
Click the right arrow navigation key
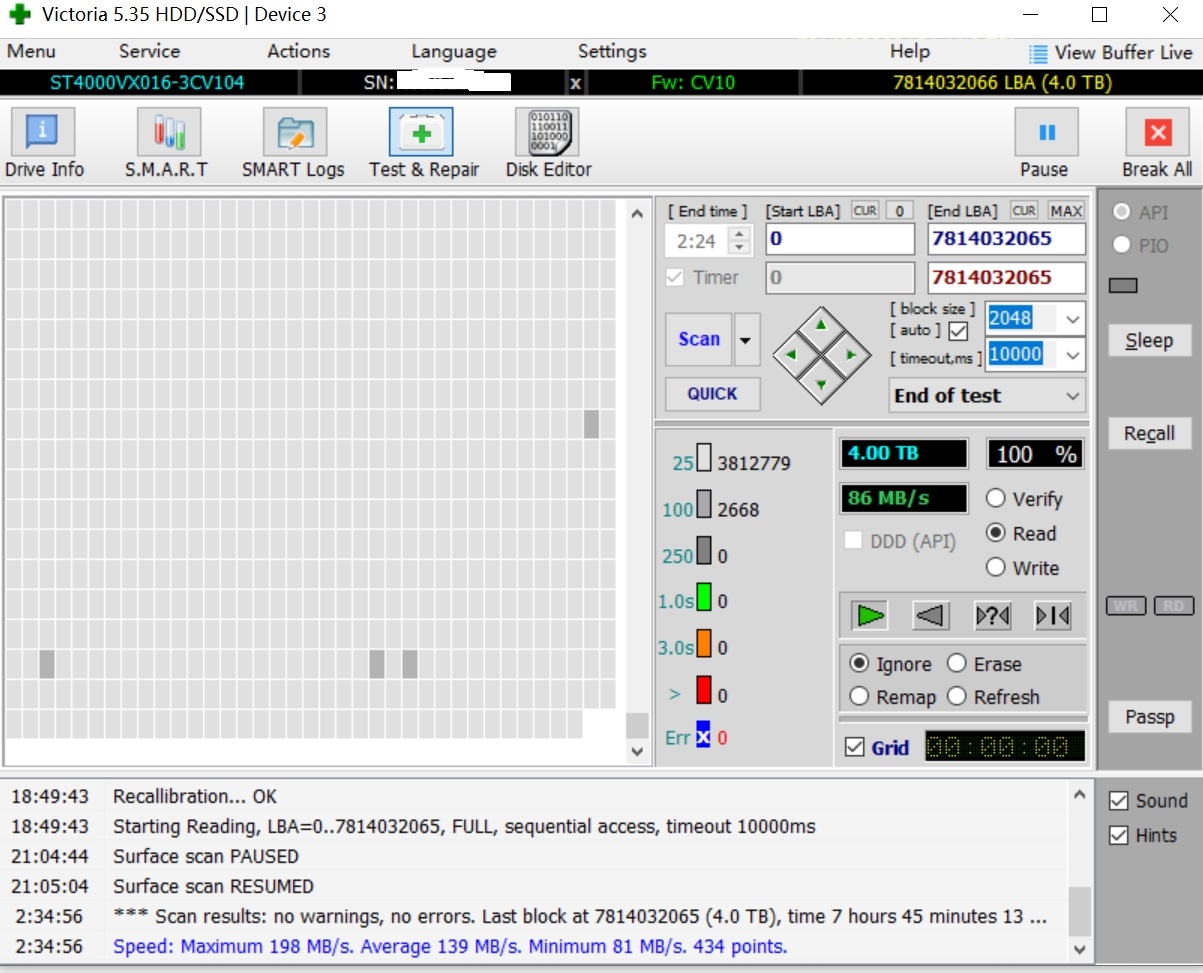[x=851, y=355]
